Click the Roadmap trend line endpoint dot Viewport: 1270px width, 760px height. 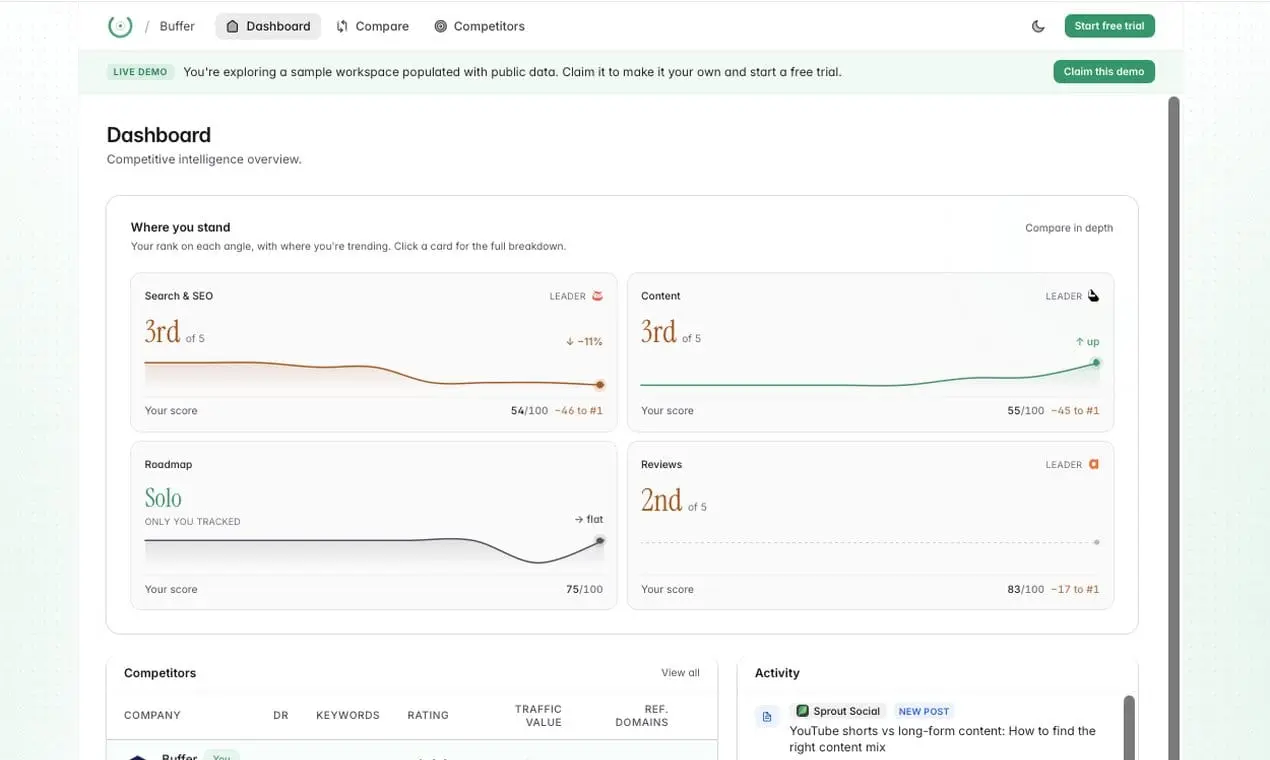click(x=600, y=540)
